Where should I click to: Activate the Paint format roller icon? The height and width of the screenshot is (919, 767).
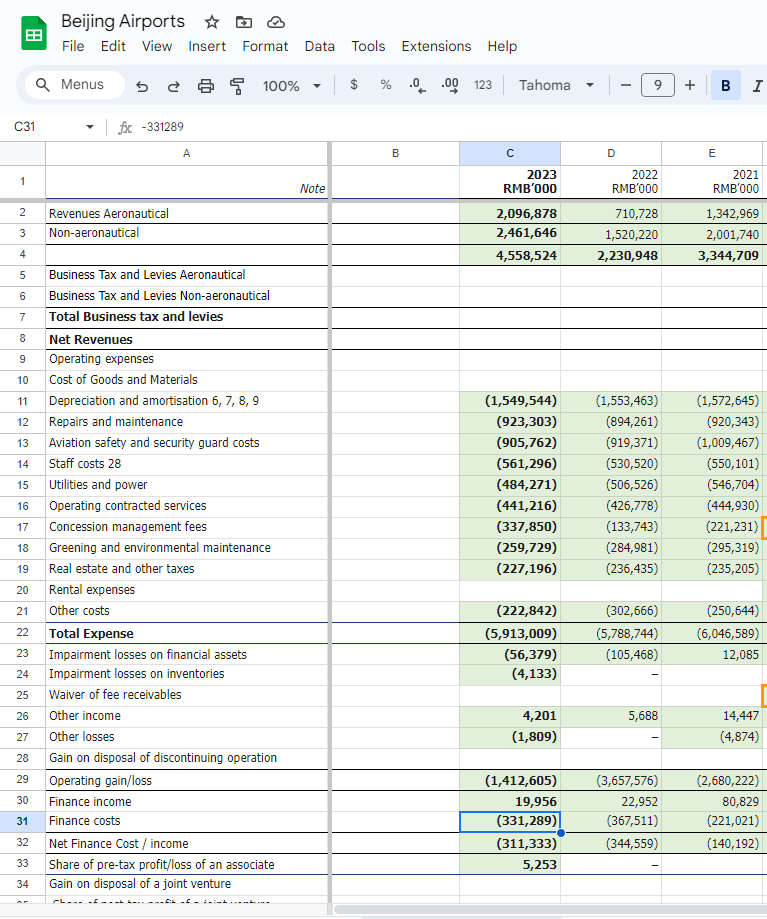[237, 86]
